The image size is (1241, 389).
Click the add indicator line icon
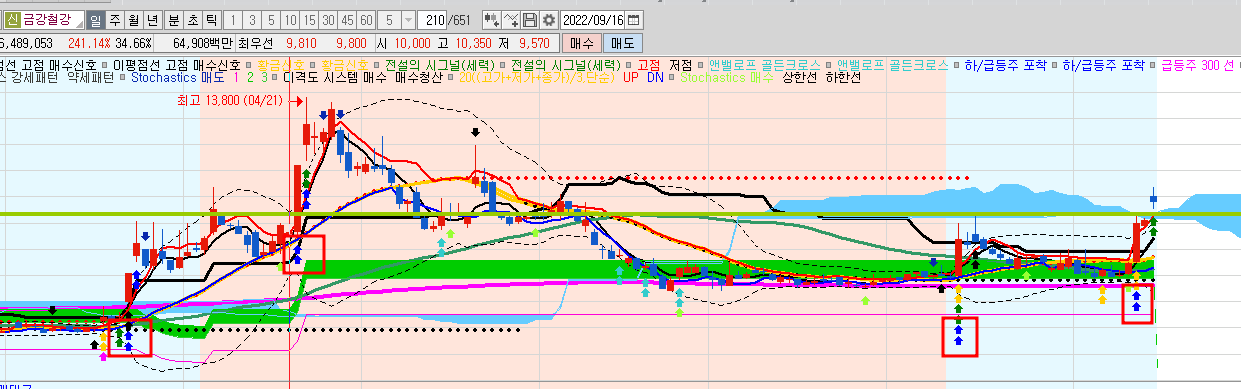coord(511,20)
